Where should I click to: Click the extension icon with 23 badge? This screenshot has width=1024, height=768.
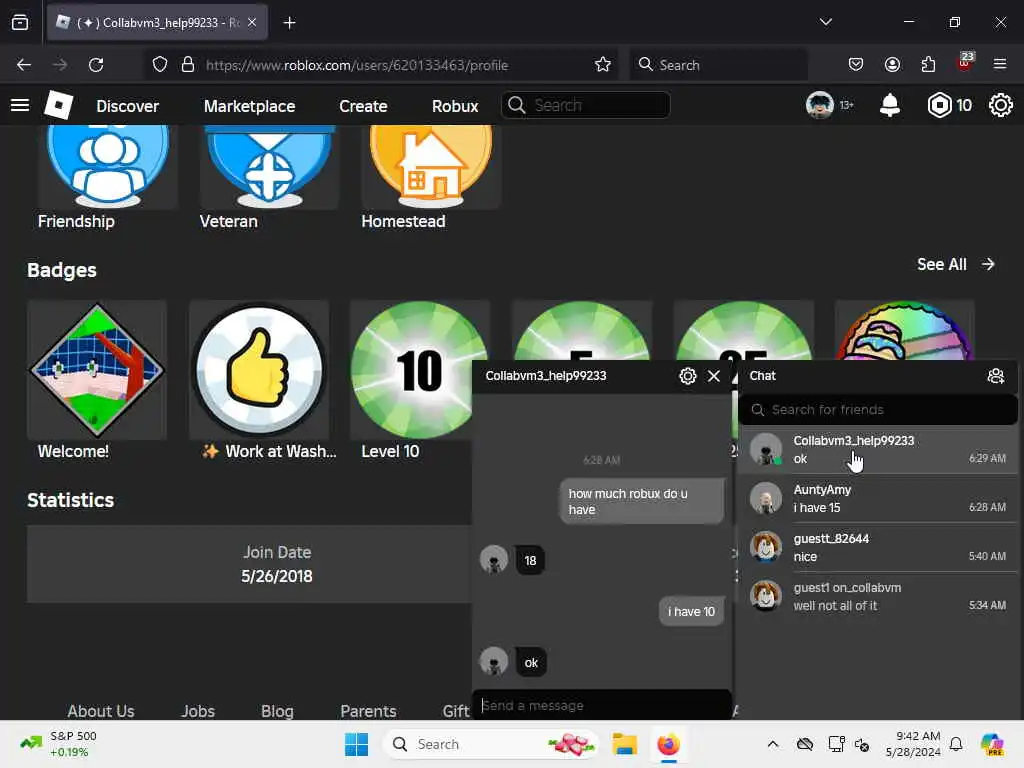click(965, 62)
